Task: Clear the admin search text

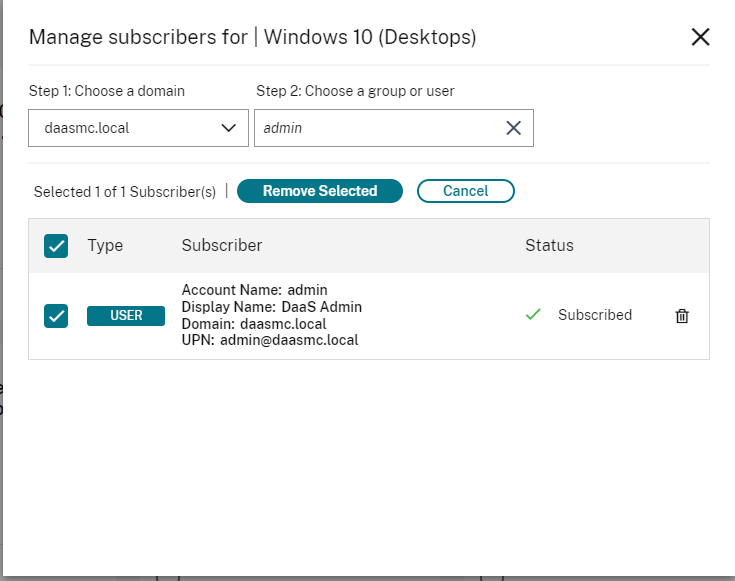Action: pos(513,128)
